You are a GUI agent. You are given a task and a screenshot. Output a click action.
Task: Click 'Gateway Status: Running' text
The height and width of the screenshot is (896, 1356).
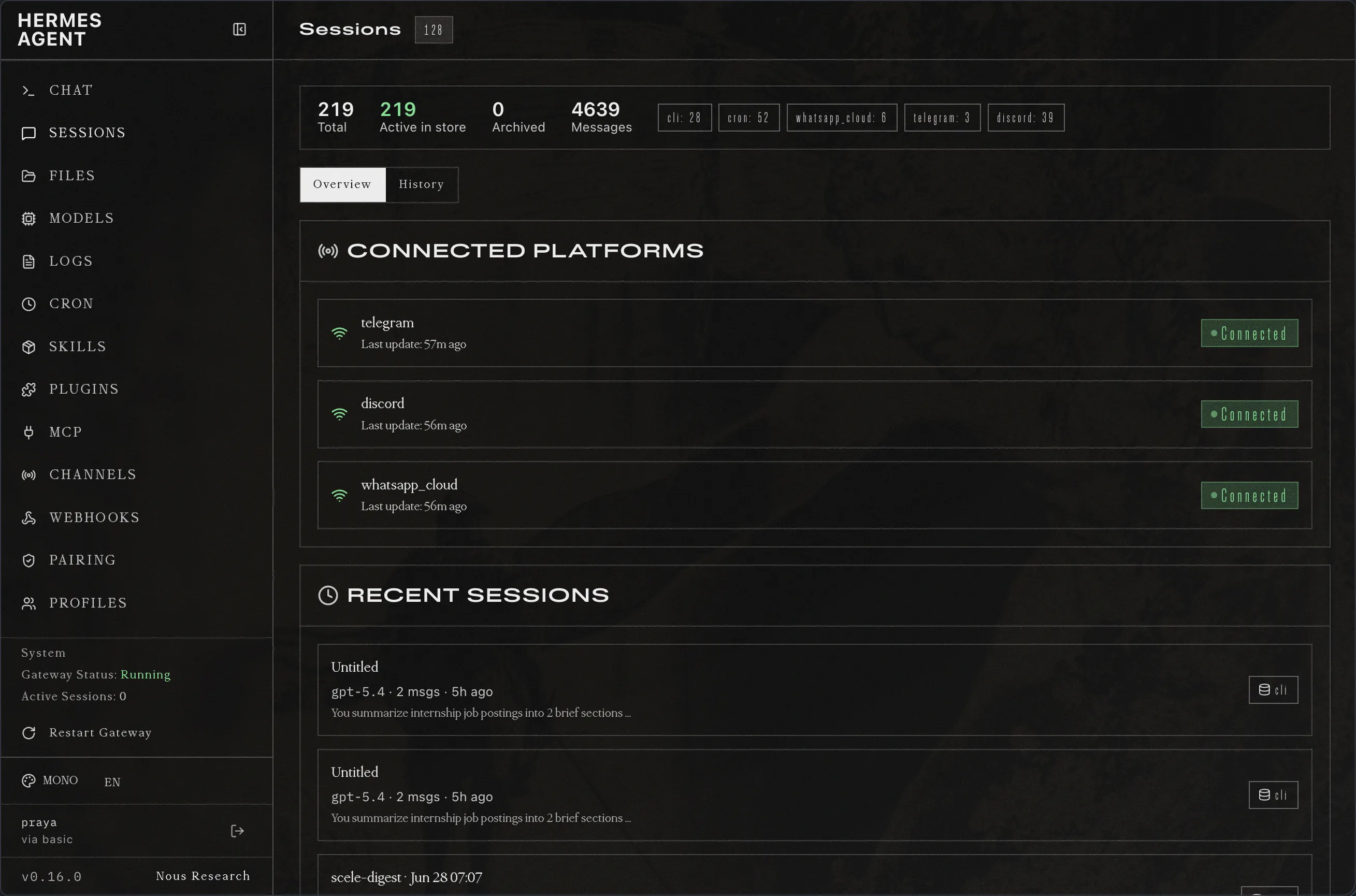[96, 675]
